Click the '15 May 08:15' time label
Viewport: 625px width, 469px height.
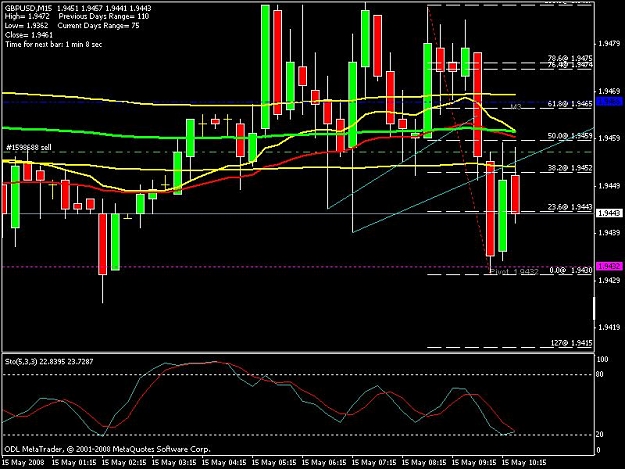(424, 463)
